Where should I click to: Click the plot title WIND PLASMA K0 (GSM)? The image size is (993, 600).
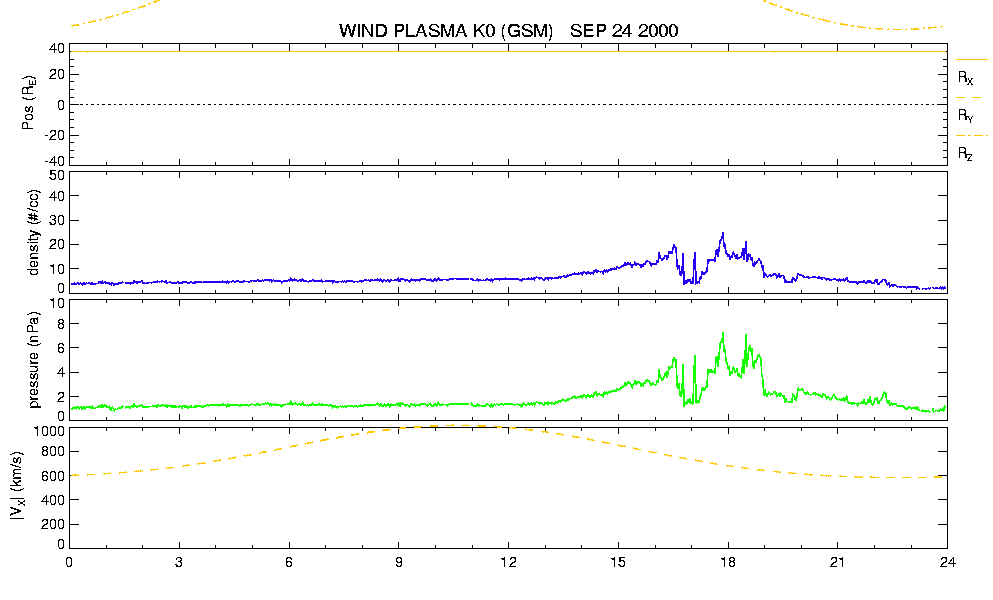tap(446, 30)
